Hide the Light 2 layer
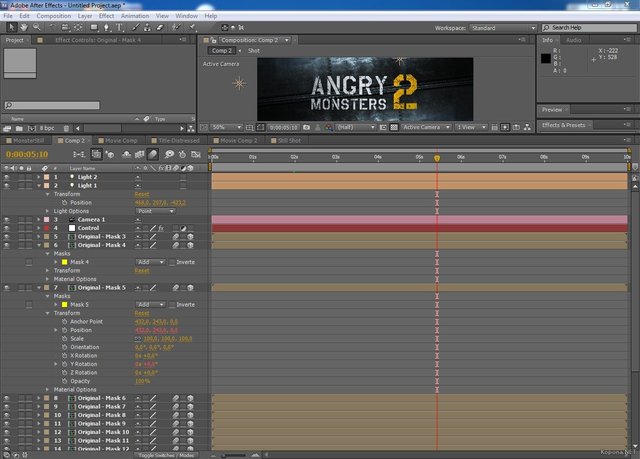 pyautogui.click(x=7, y=177)
